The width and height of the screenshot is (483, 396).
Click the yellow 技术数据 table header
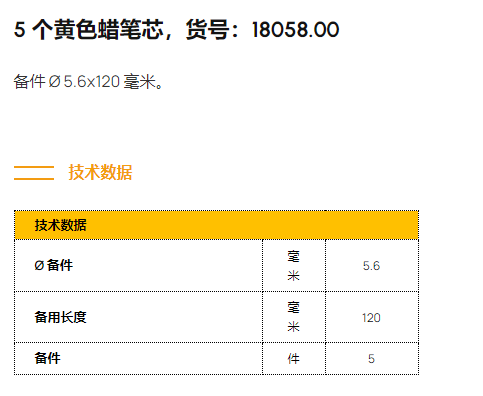[216, 225]
